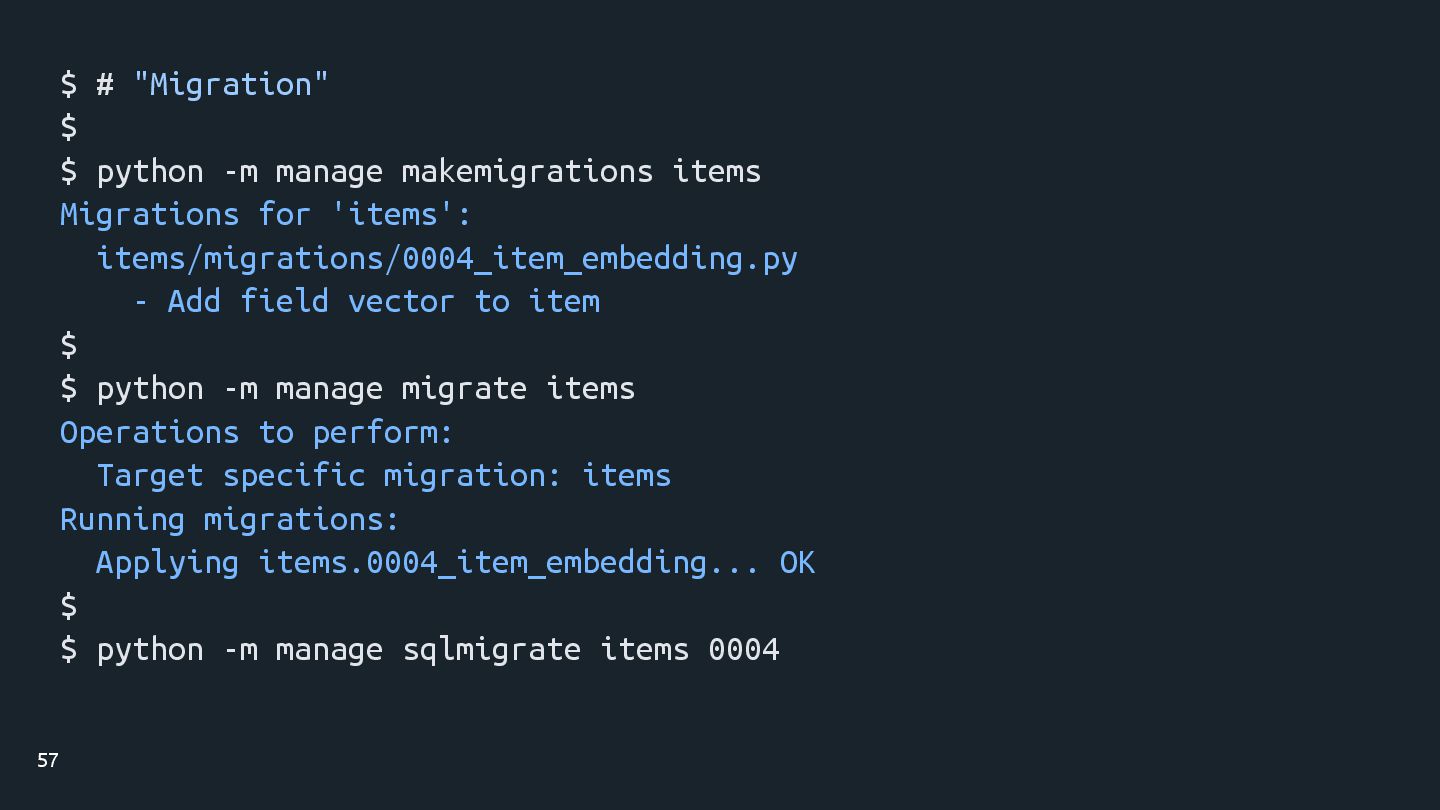This screenshot has height=810, width=1440.
Task: Click the "Operations to perform:" heading
Action: click(x=257, y=433)
